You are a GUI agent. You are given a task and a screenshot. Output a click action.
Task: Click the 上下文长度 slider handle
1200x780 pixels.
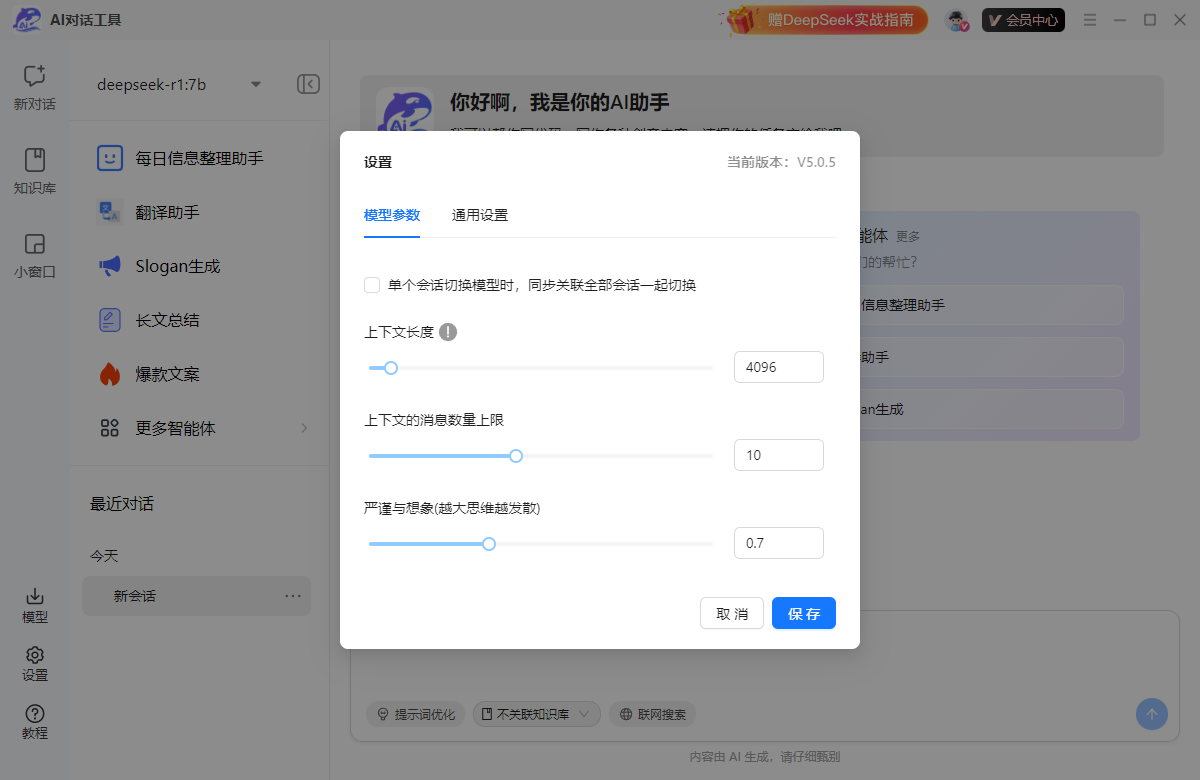(391, 368)
